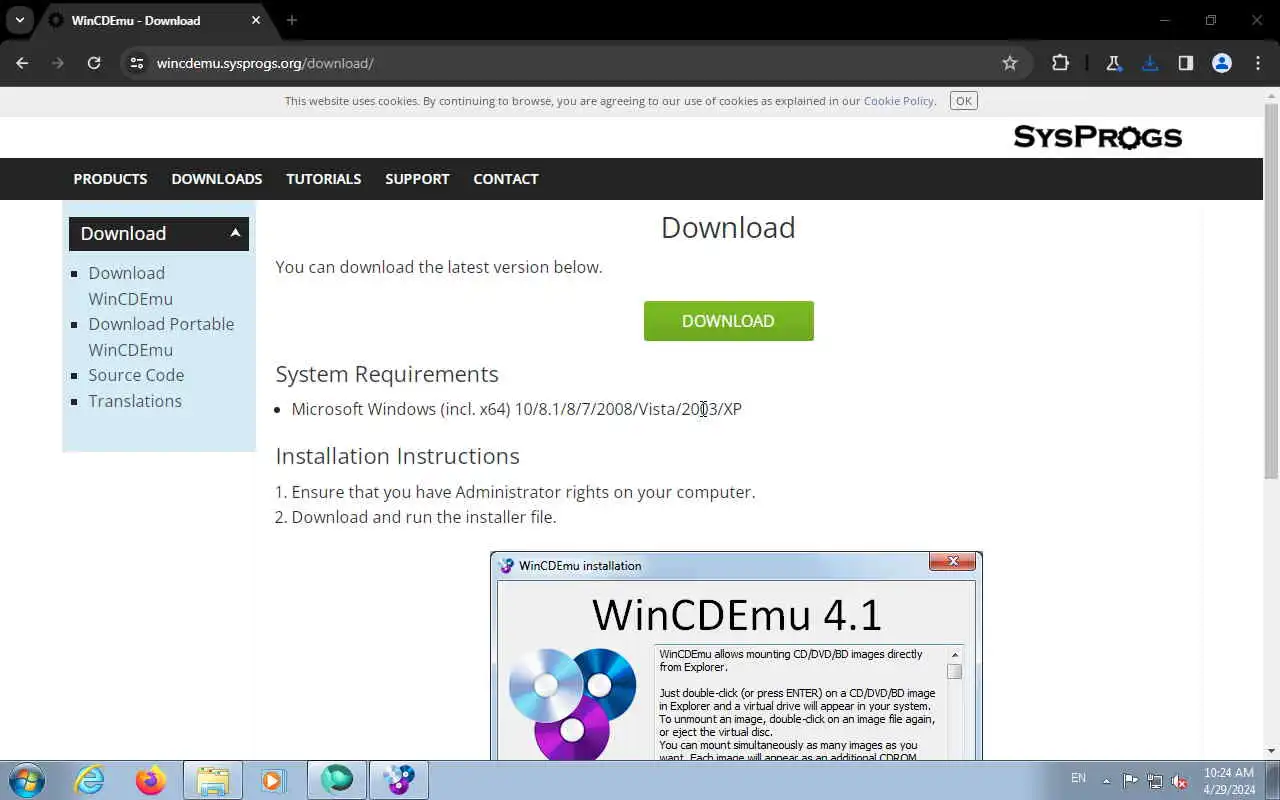
Task: Add a new tab with plus button
Action: (x=292, y=20)
